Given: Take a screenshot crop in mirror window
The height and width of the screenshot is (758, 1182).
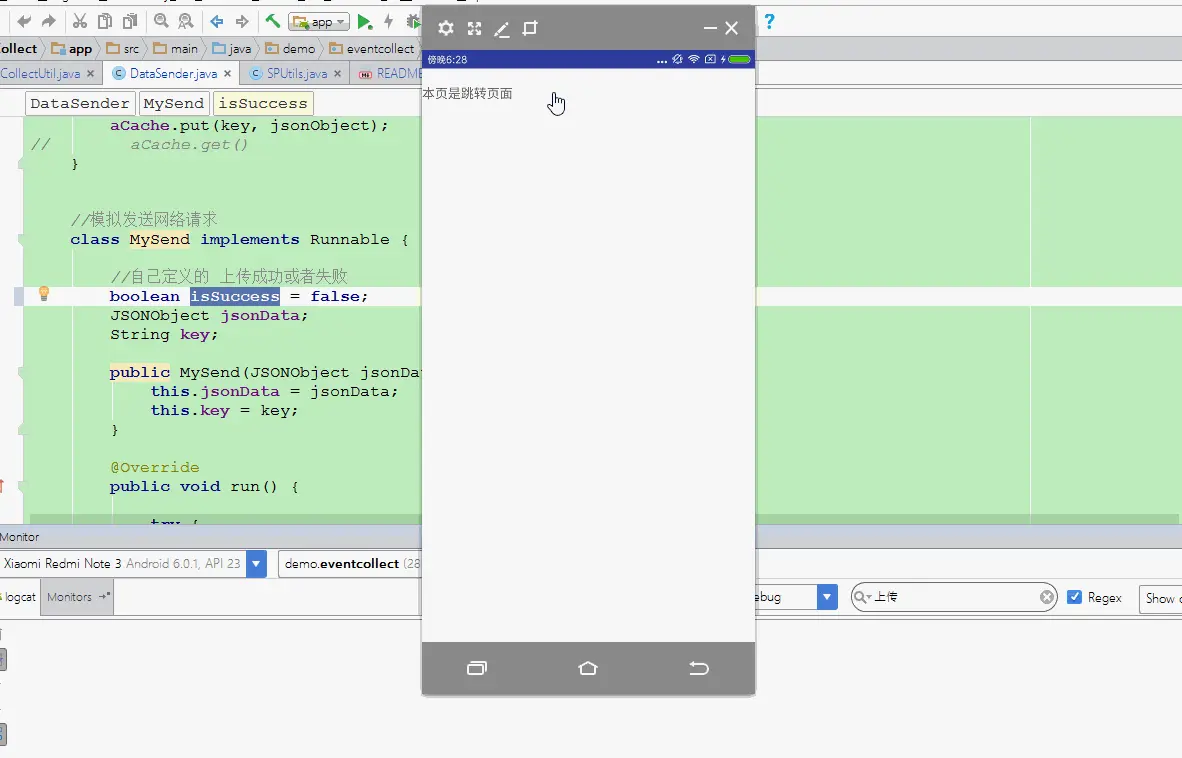Looking at the screenshot, I should pos(530,29).
